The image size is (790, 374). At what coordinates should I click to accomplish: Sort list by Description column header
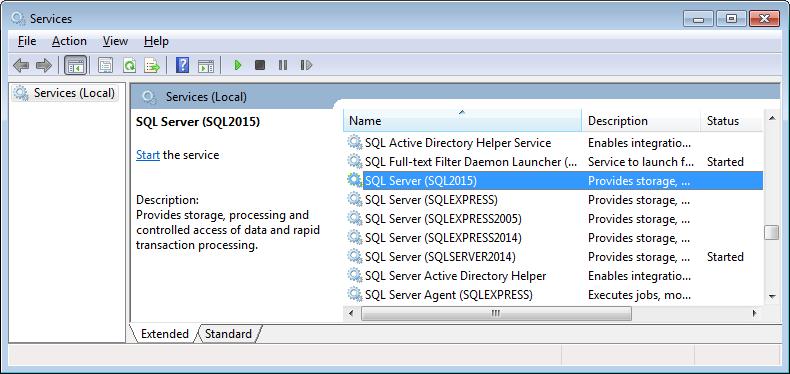click(641, 120)
